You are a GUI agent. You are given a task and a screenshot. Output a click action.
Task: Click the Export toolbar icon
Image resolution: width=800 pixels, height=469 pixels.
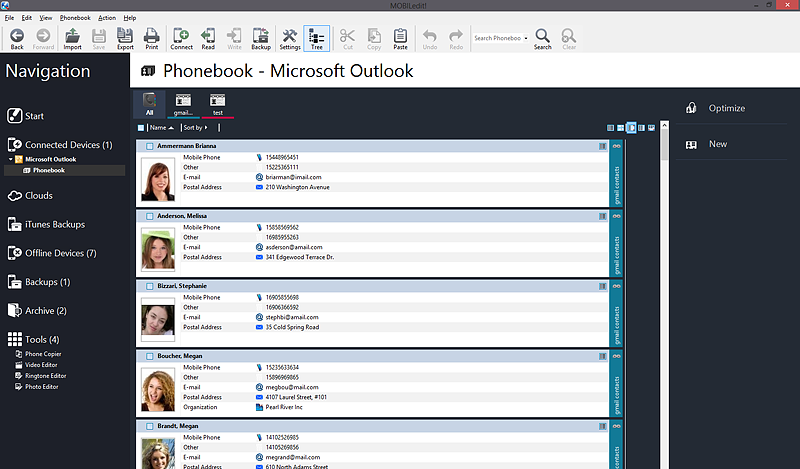click(125, 39)
